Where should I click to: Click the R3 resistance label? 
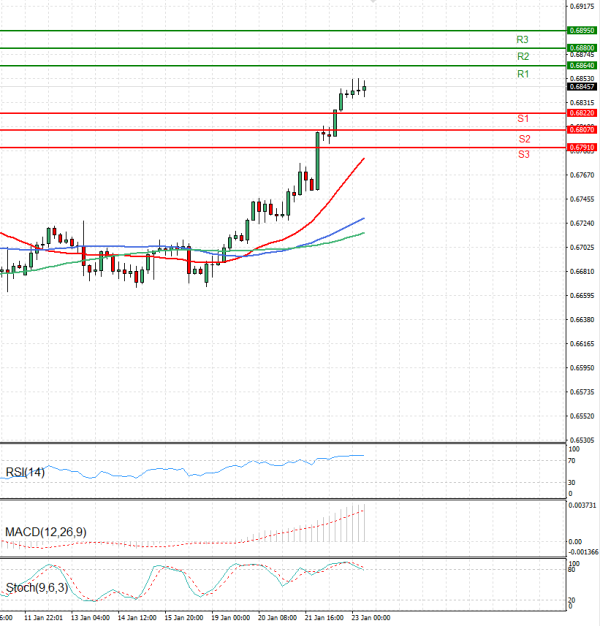click(x=522, y=40)
